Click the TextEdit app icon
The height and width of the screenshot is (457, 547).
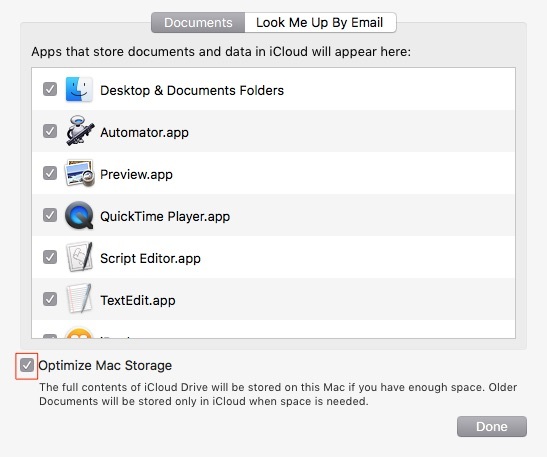pyautogui.click(x=80, y=299)
